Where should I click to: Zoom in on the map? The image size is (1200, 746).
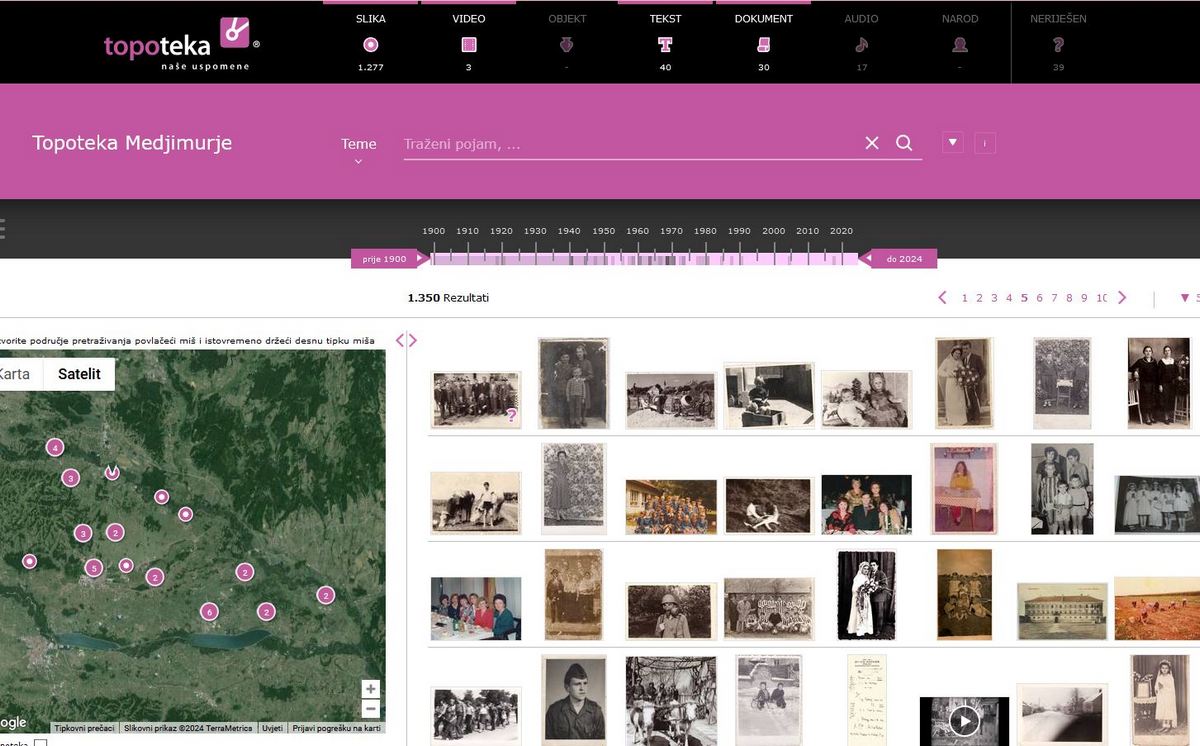click(371, 689)
